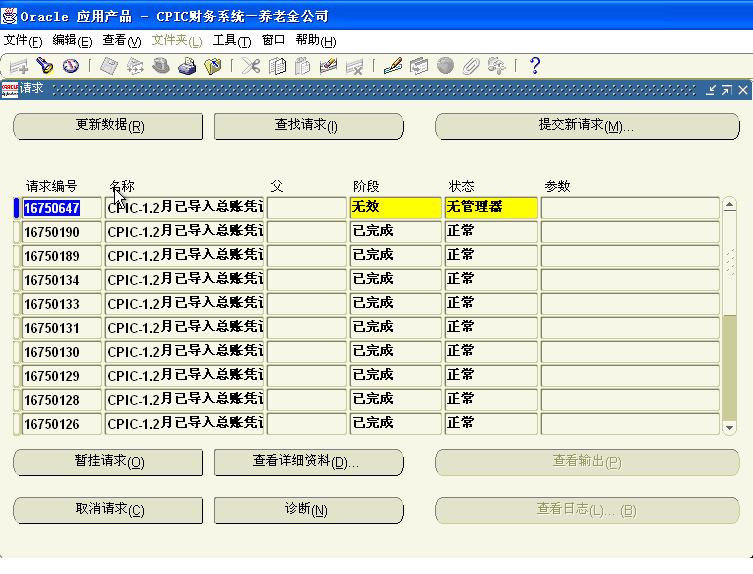Click the Switch Responsibilities hat icon
The height and width of the screenshot is (574, 753).
tap(161, 66)
